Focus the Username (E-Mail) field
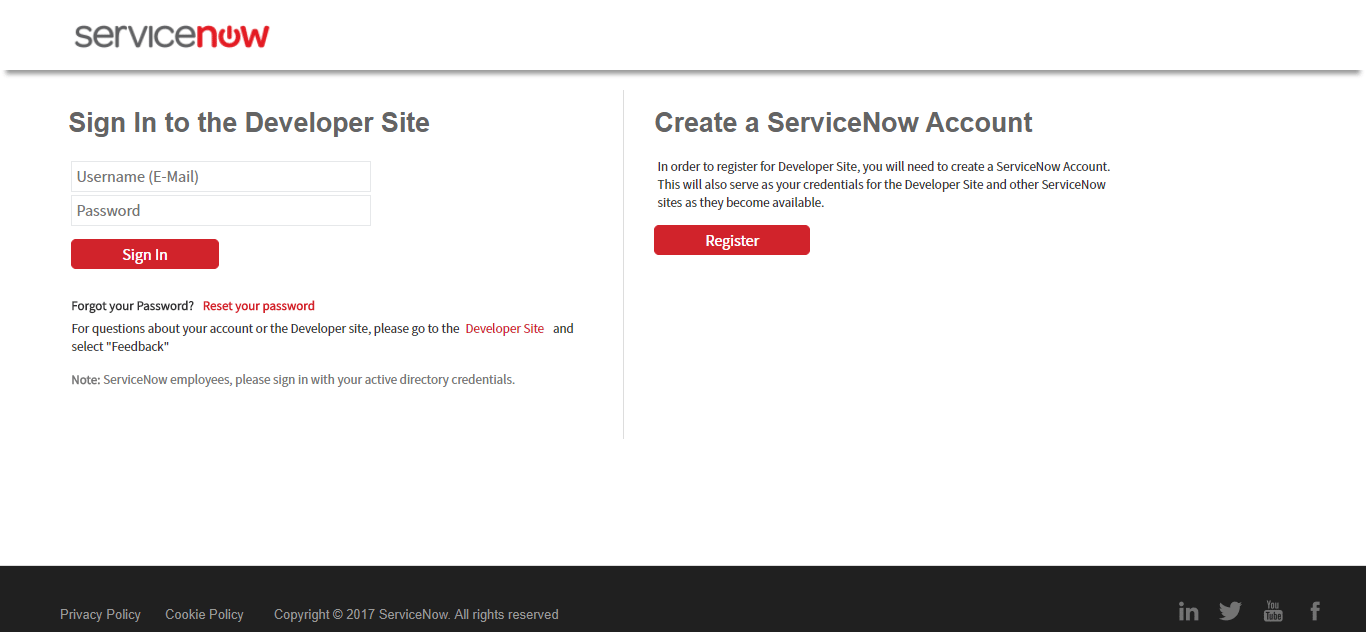1366x632 pixels. (x=221, y=177)
